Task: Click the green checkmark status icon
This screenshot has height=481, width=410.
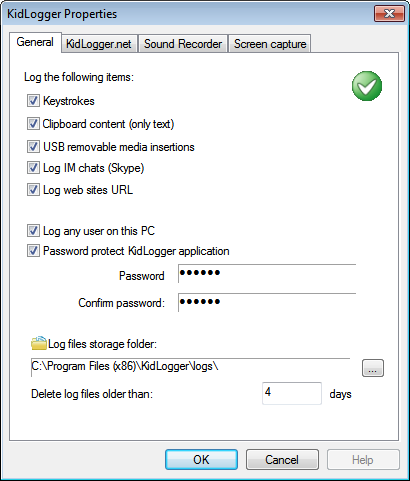Action: [367, 86]
